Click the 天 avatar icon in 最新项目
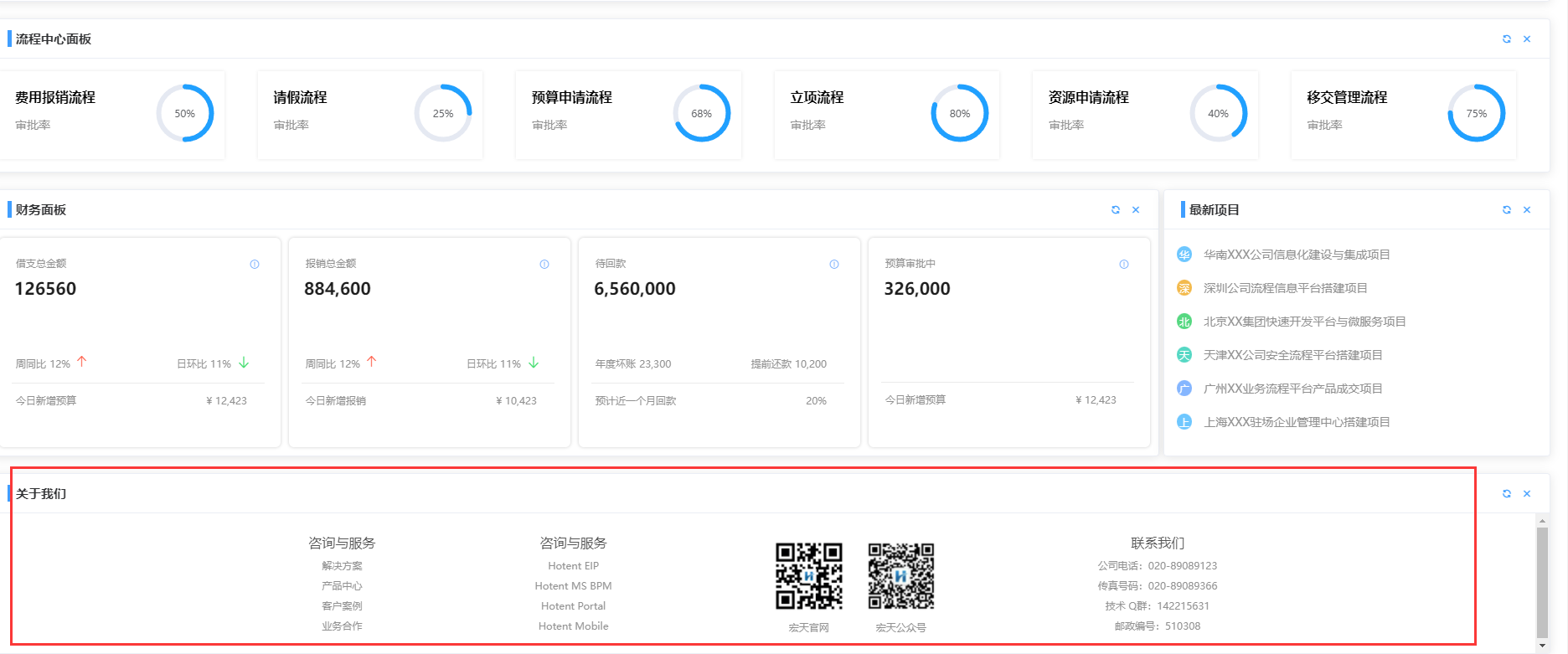Viewport: 1568px width, 654px height. tap(1184, 355)
